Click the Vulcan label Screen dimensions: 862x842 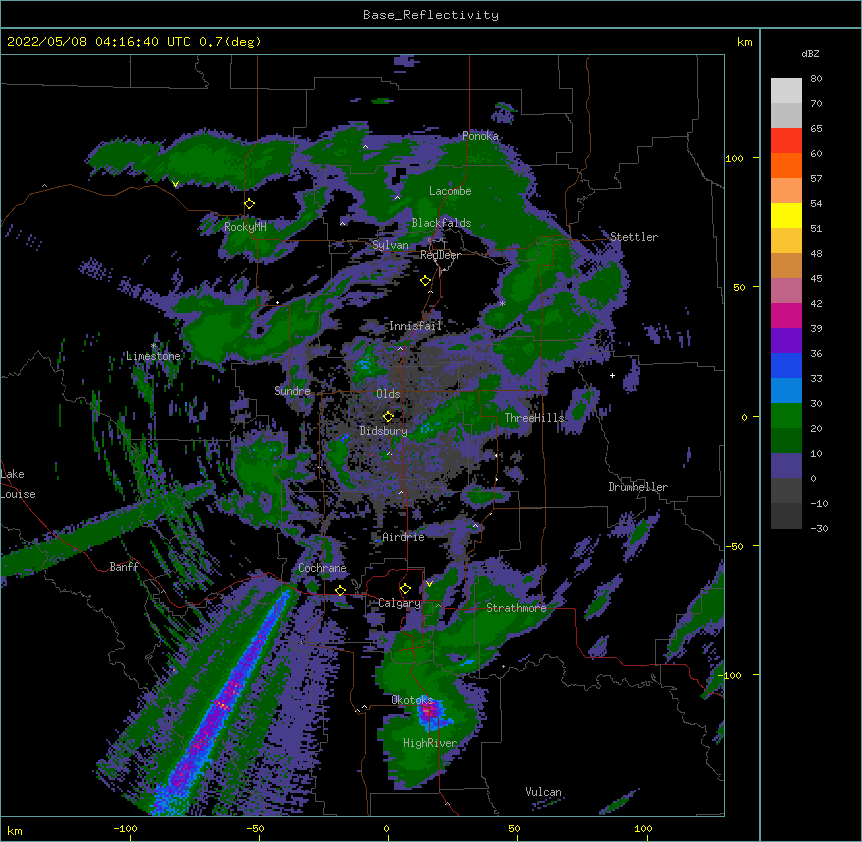click(543, 792)
